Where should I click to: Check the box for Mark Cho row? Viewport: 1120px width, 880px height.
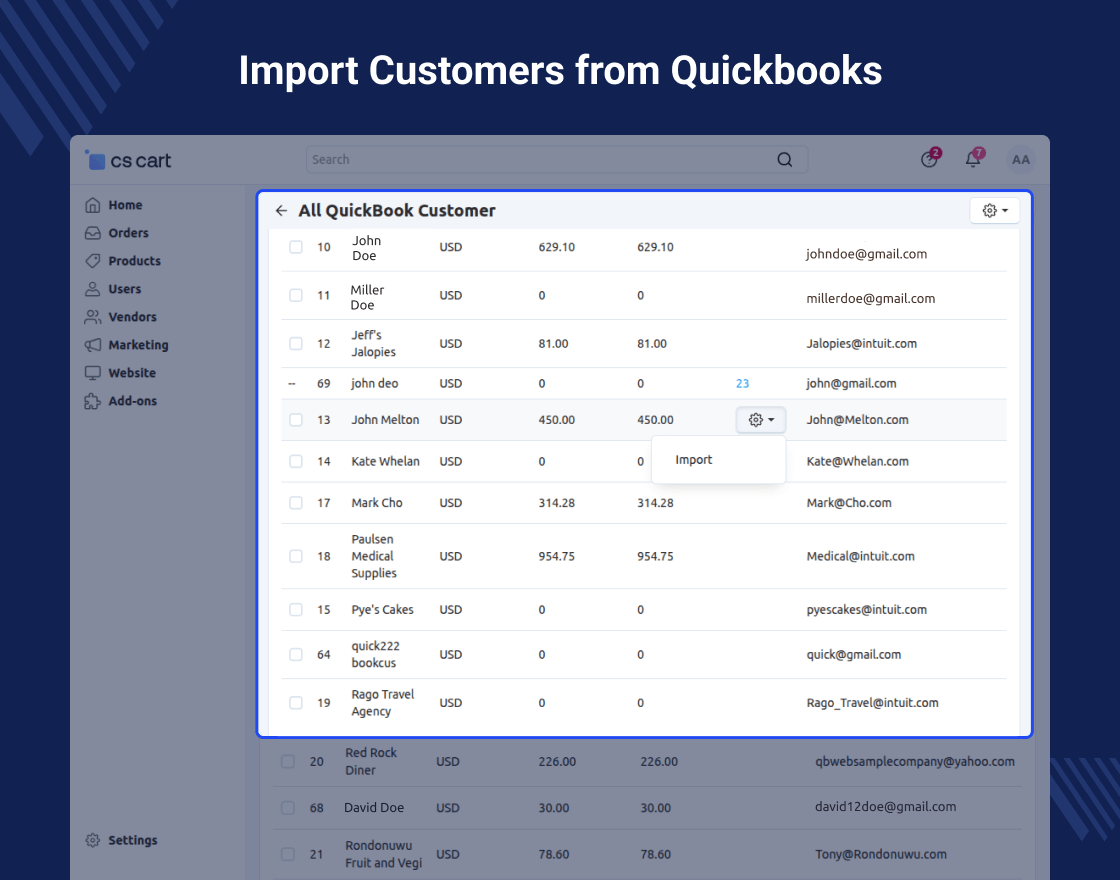pyautogui.click(x=296, y=503)
